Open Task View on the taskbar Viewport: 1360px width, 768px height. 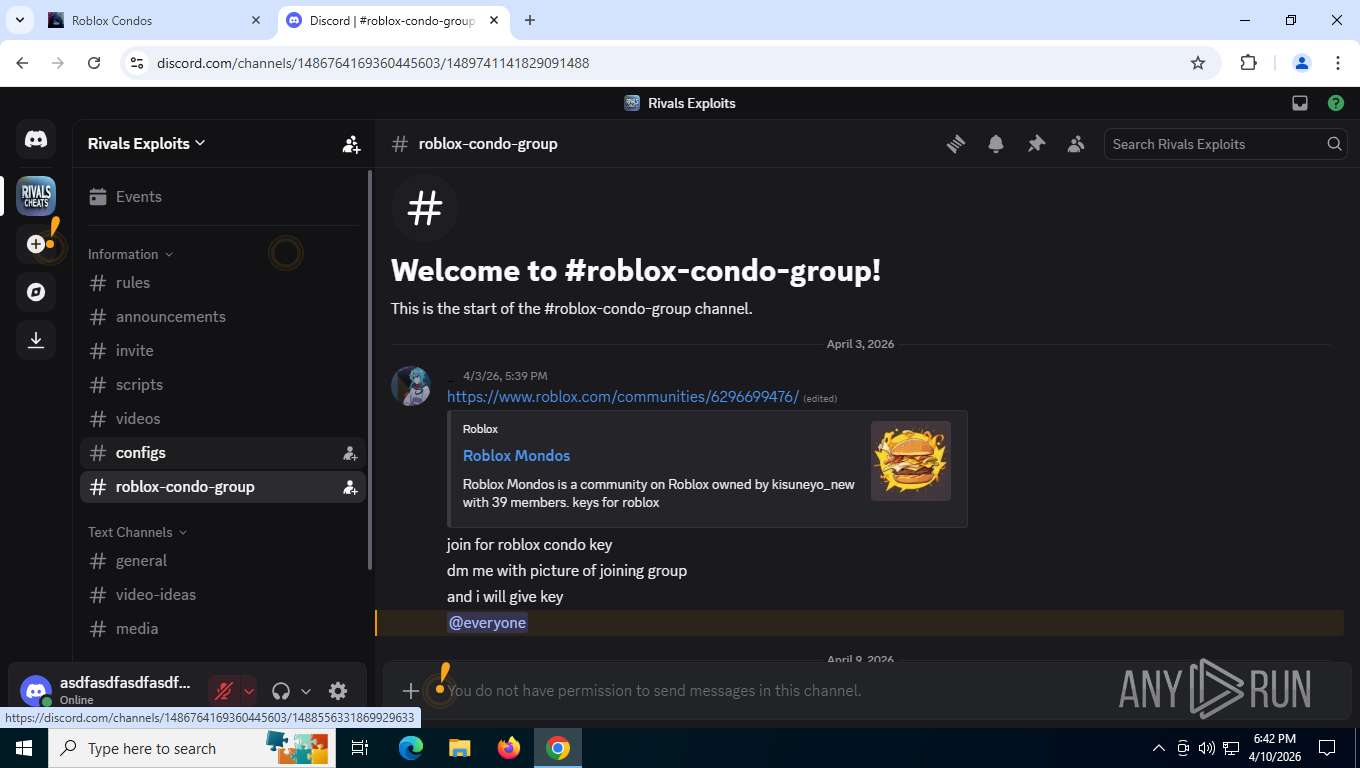point(360,748)
